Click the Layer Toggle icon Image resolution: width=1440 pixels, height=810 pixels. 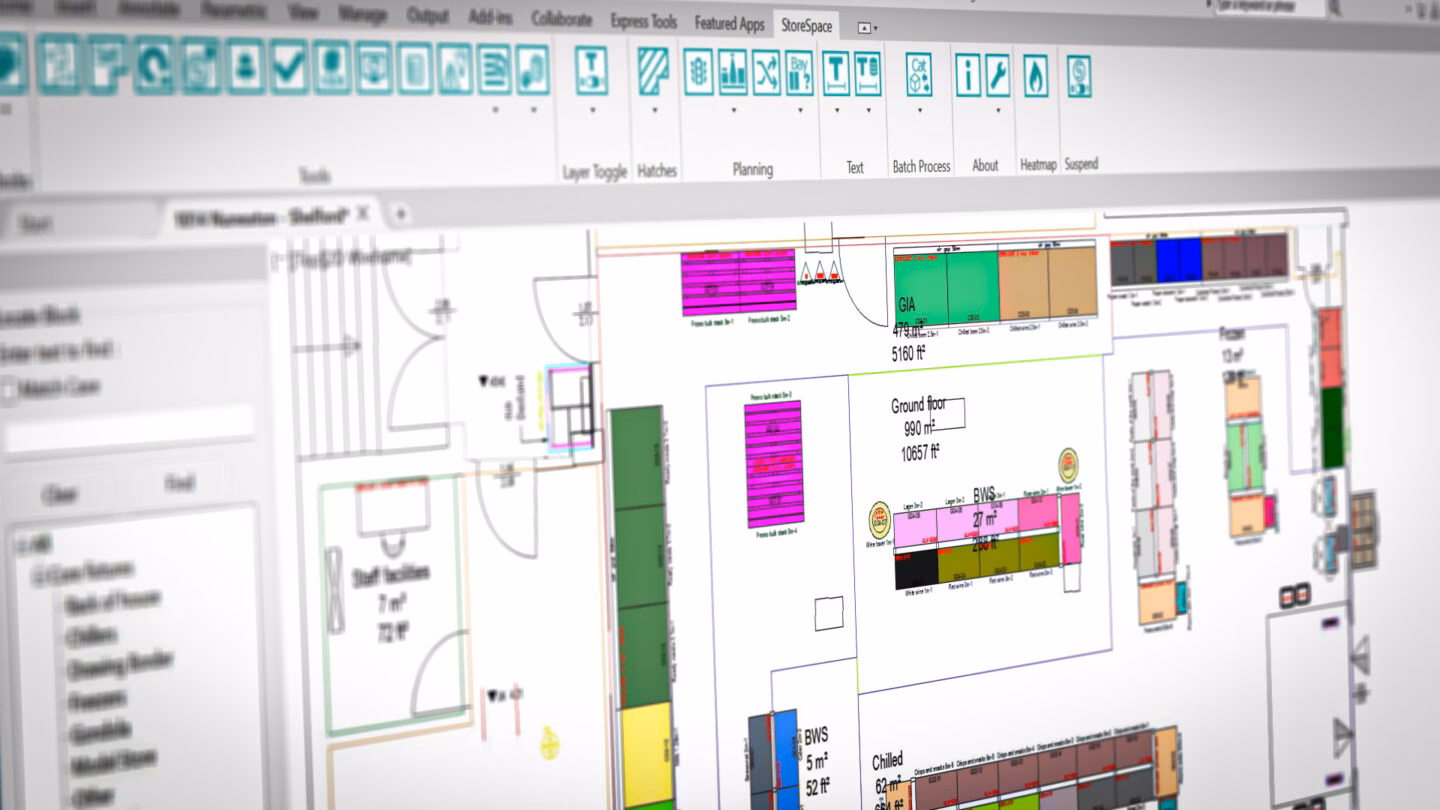point(592,72)
